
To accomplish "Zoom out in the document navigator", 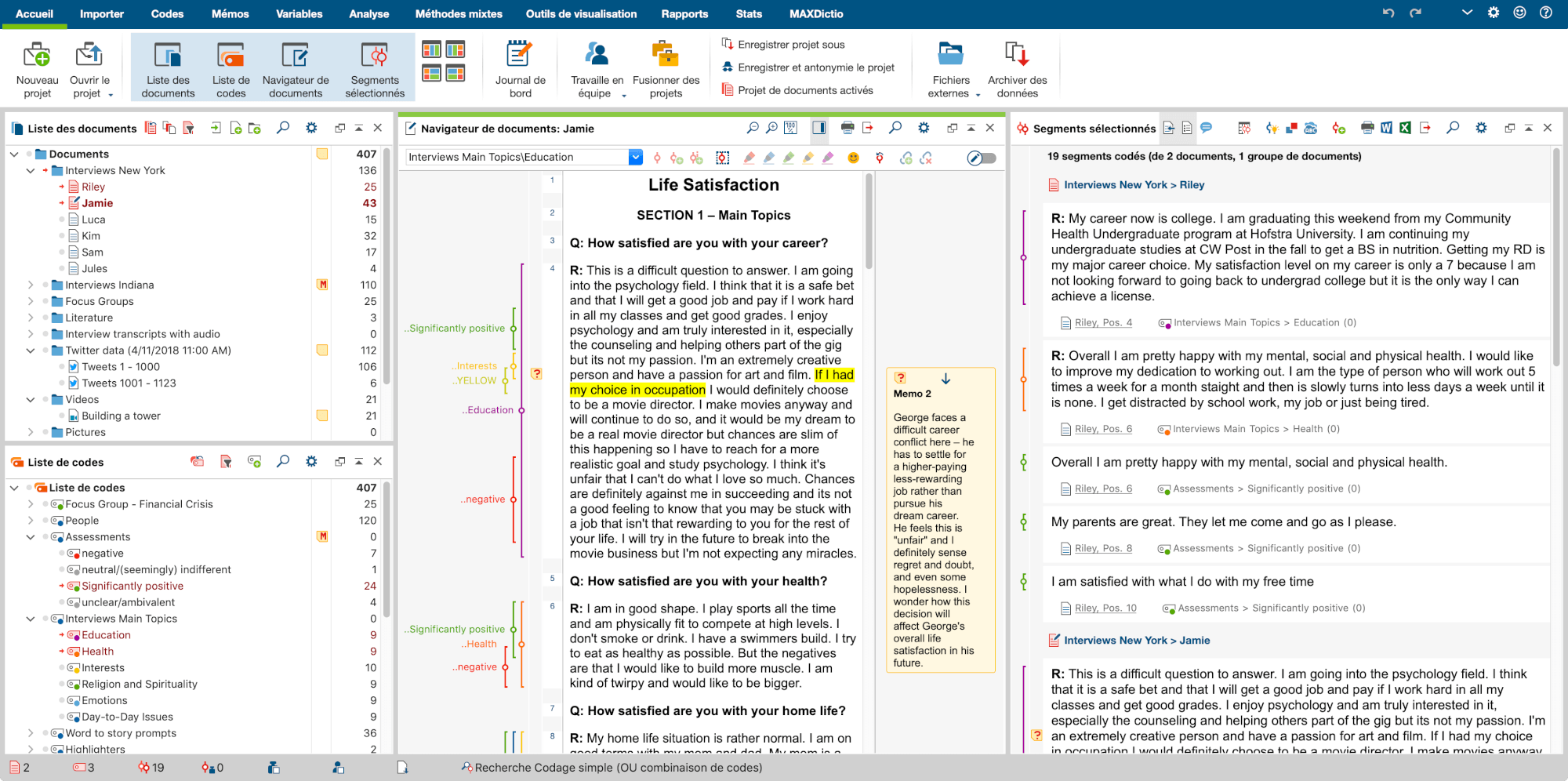I will (753, 128).
